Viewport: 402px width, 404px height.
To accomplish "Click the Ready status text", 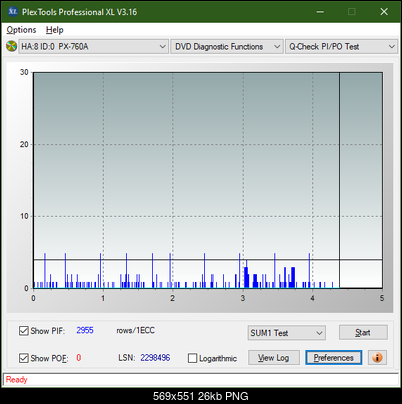I will click(x=16, y=380).
